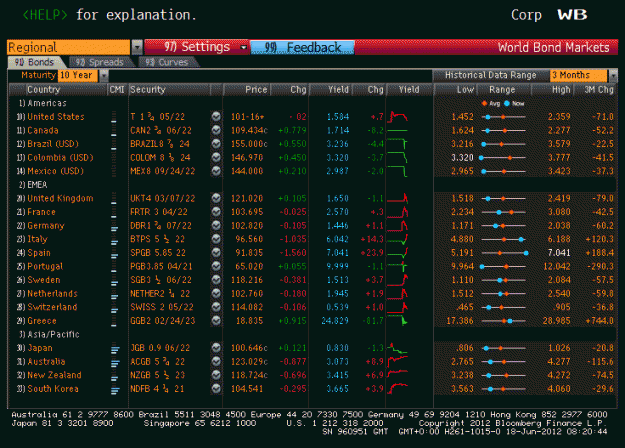Click the range slider for Portugal
This screenshot has height=448, width=625.
point(505,266)
